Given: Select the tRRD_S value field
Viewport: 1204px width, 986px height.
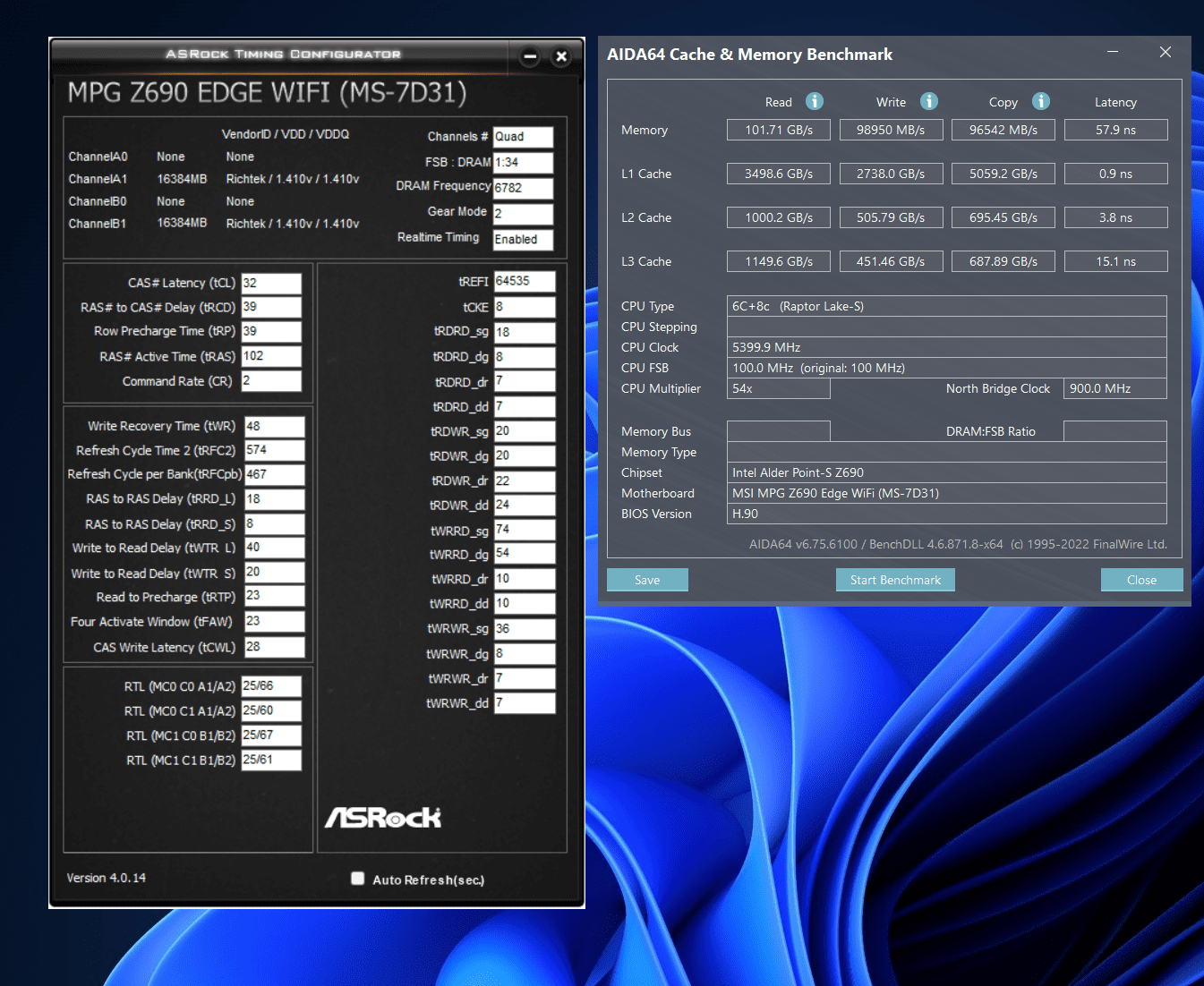Looking at the screenshot, I should pyautogui.click(x=274, y=523).
